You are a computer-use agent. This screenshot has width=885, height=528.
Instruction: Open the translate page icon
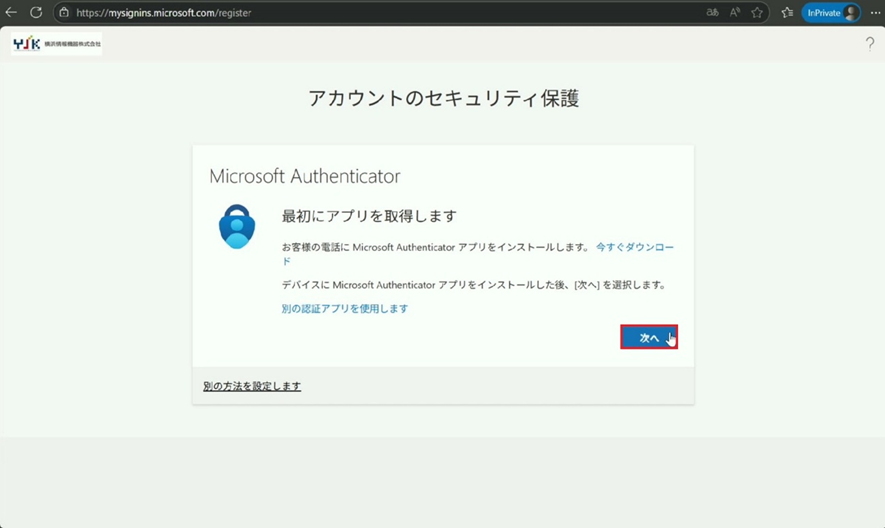(x=712, y=13)
